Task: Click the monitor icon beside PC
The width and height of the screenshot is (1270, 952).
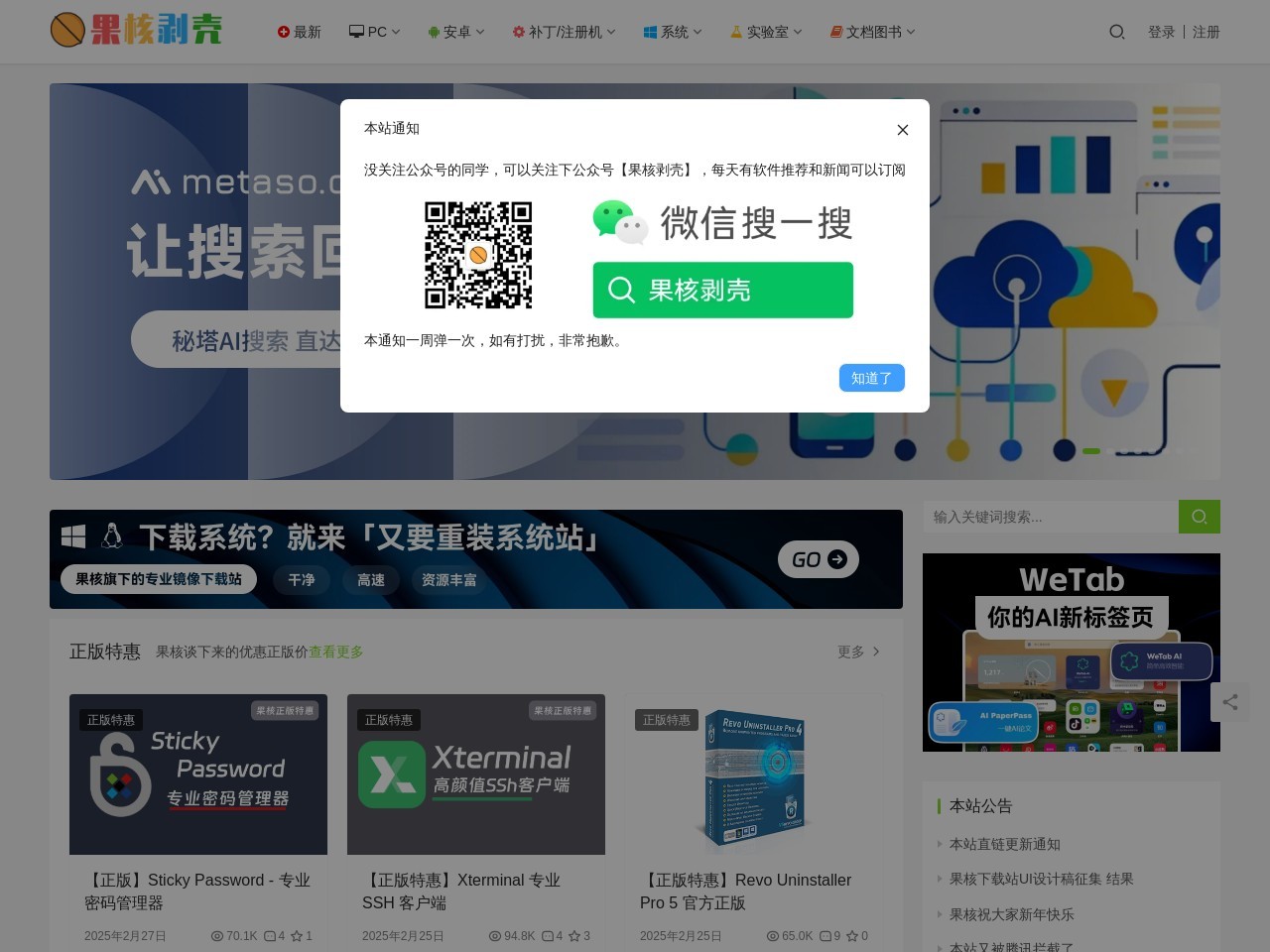Action: pos(356,32)
